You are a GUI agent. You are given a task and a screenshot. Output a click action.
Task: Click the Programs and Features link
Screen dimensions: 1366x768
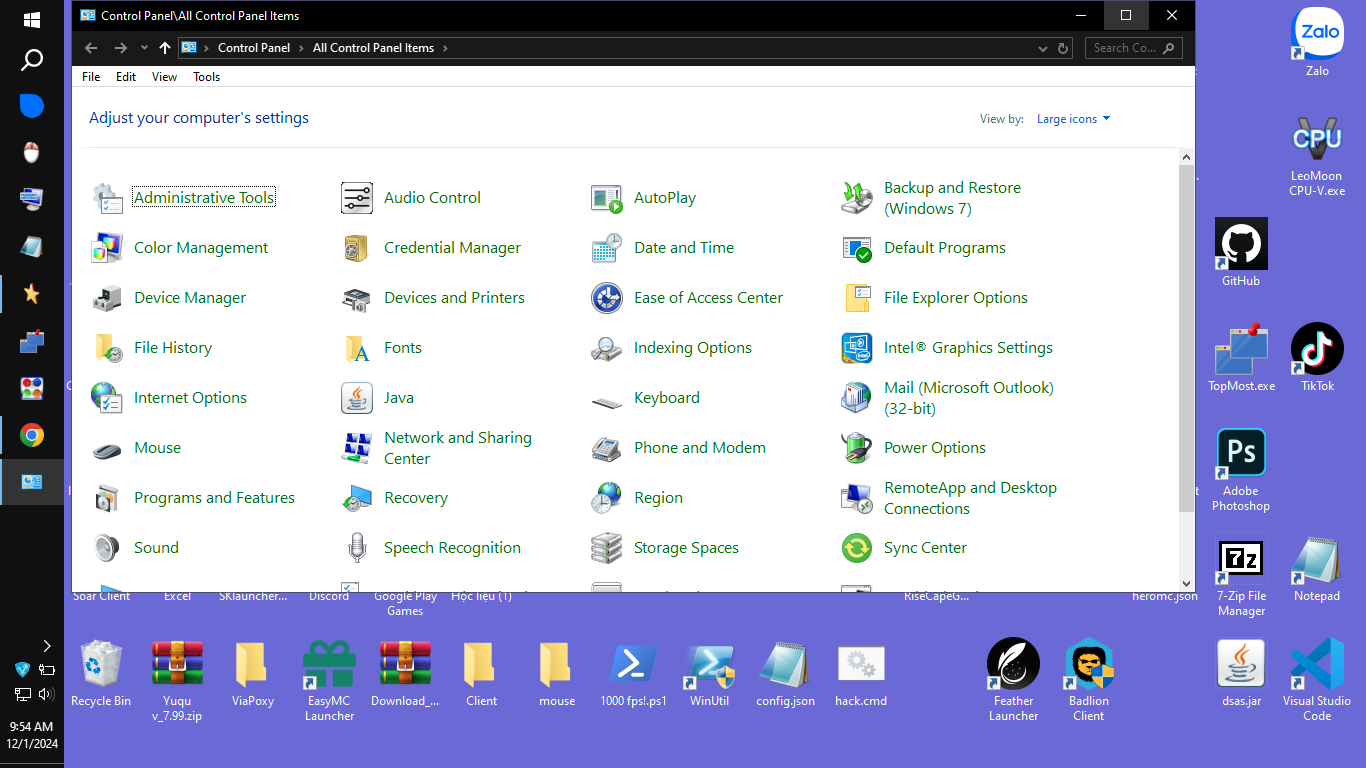pos(214,498)
